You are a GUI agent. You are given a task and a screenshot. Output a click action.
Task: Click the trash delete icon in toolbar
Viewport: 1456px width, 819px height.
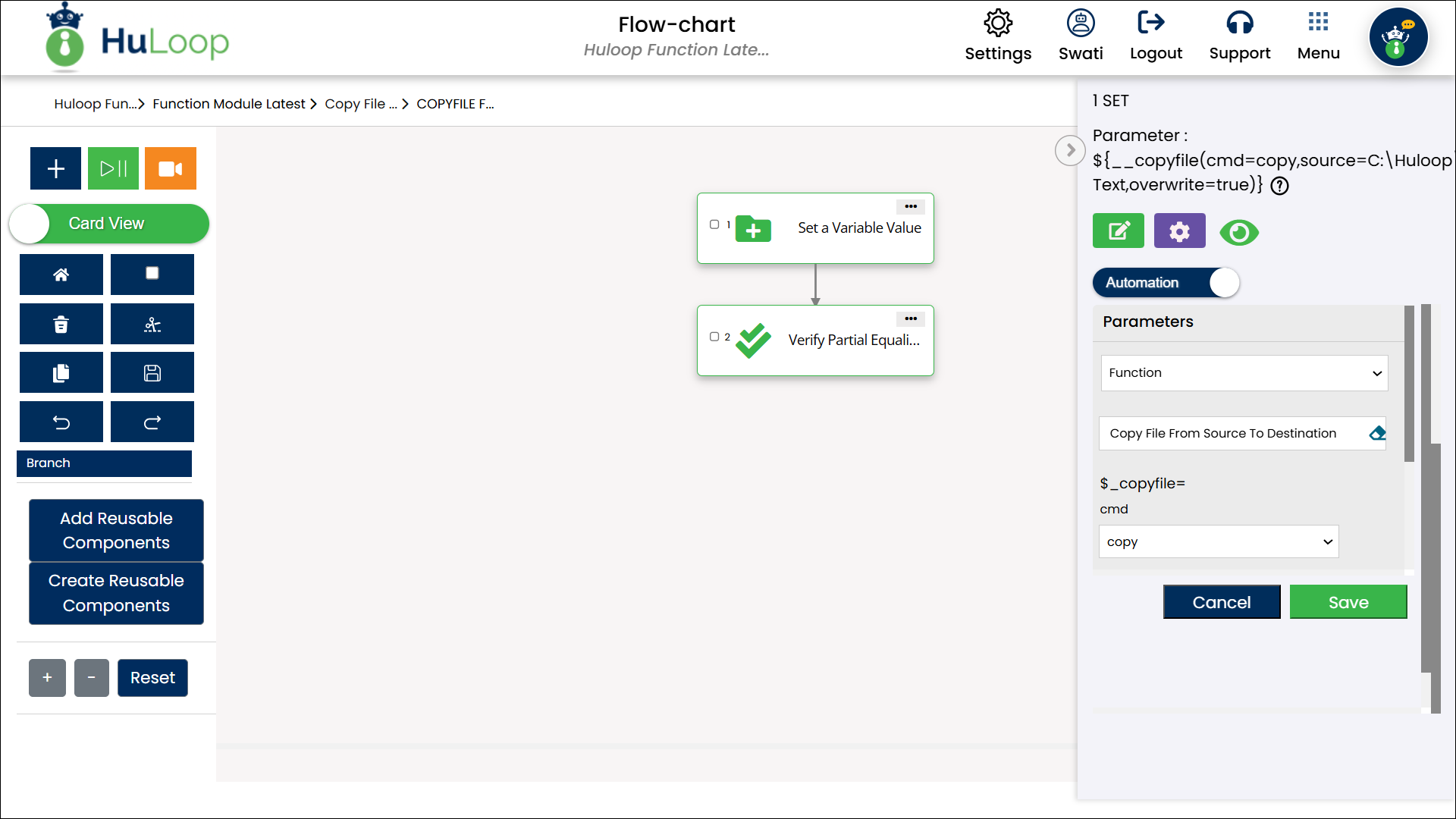pos(61,324)
